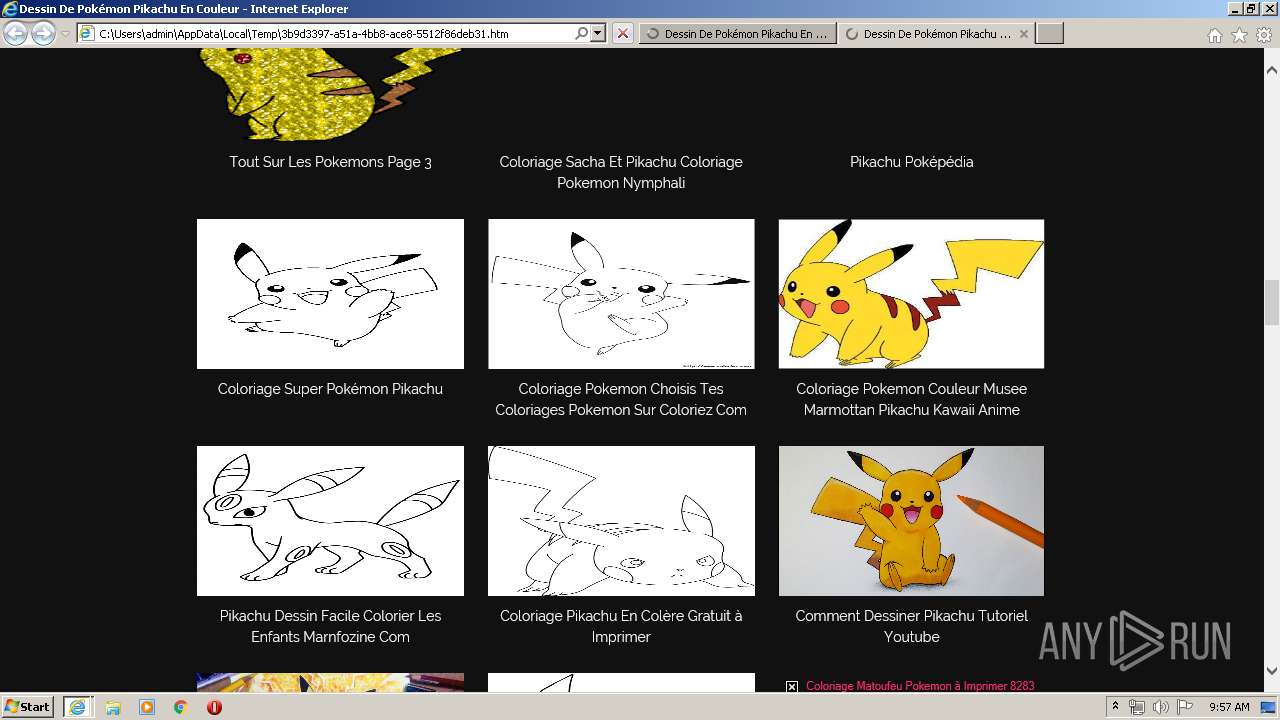Click the volume speaker tray icon

click(x=1161, y=707)
